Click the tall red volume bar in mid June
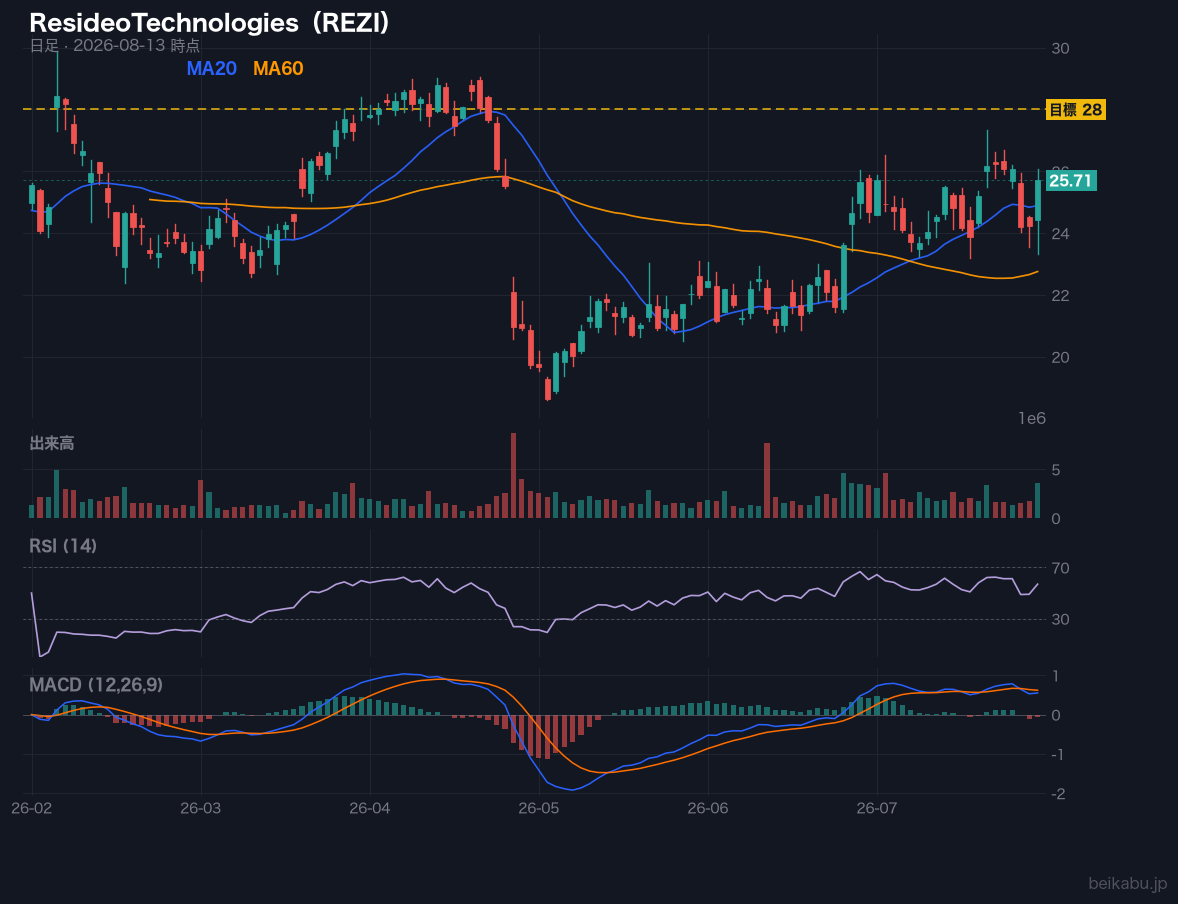This screenshot has width=1178, height=904. click(767, 480)
